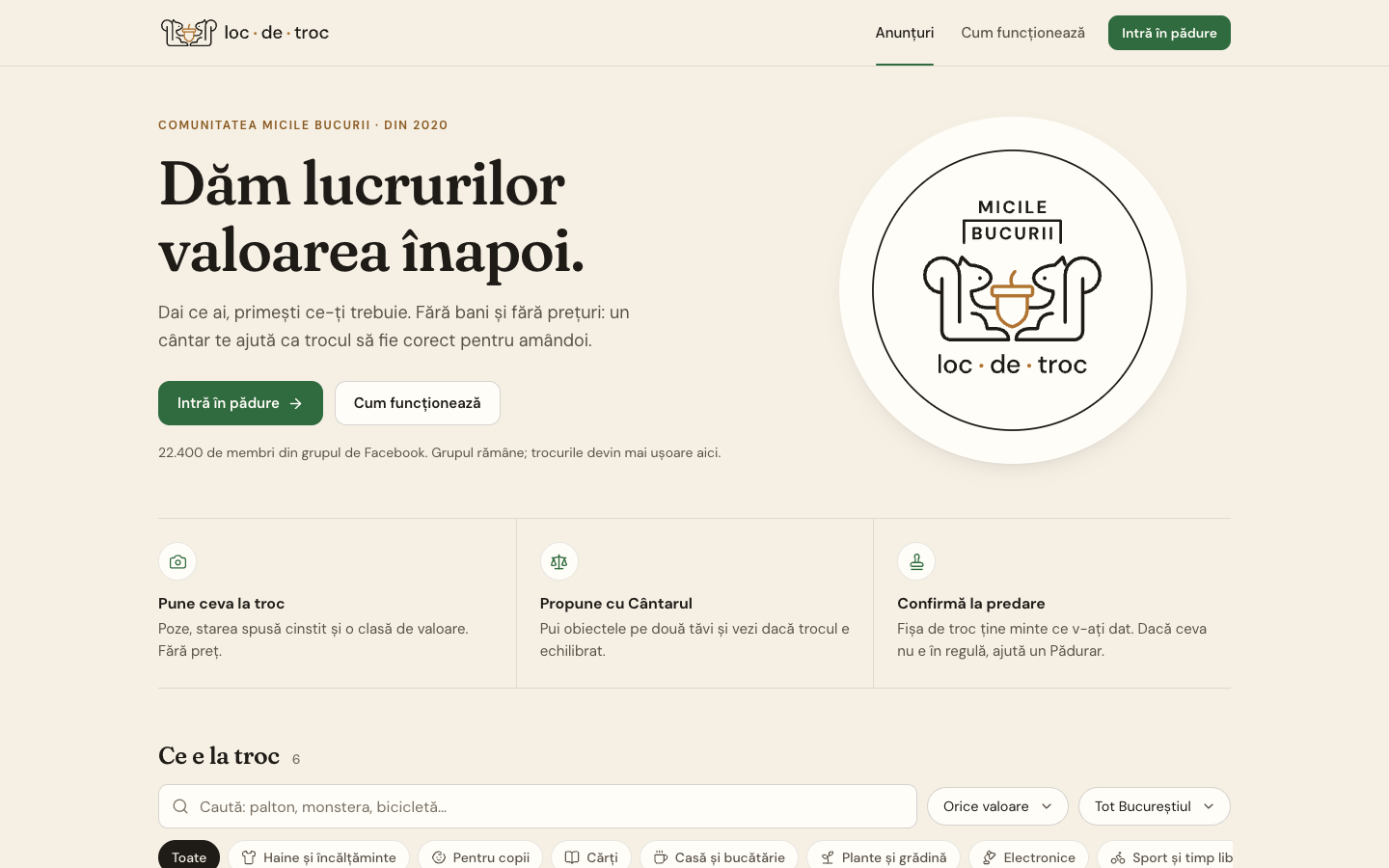
Task: Open Cum funcționează in the top navigation
Action: [1022, 33]
